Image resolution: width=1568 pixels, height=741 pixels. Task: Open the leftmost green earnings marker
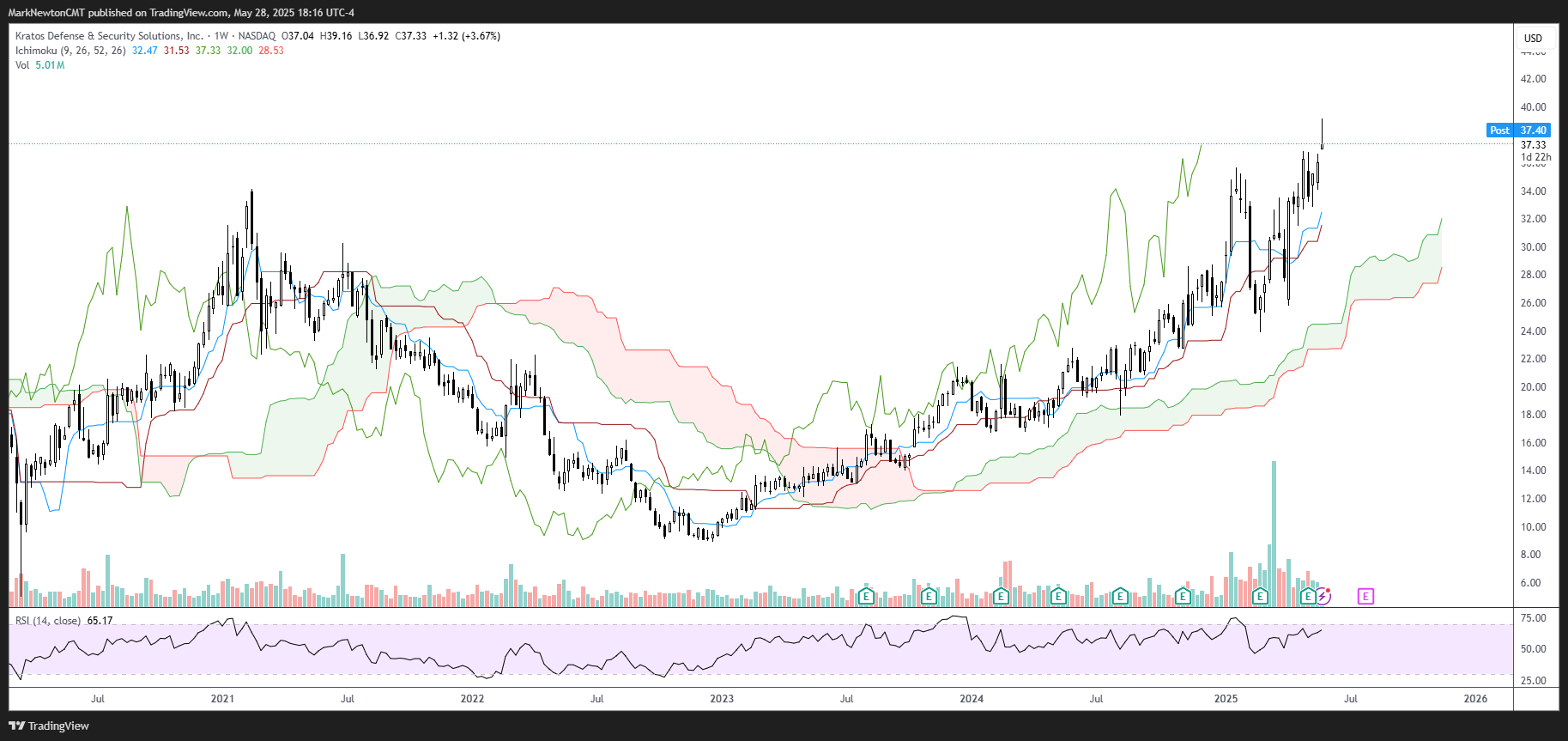pos(866,596)
